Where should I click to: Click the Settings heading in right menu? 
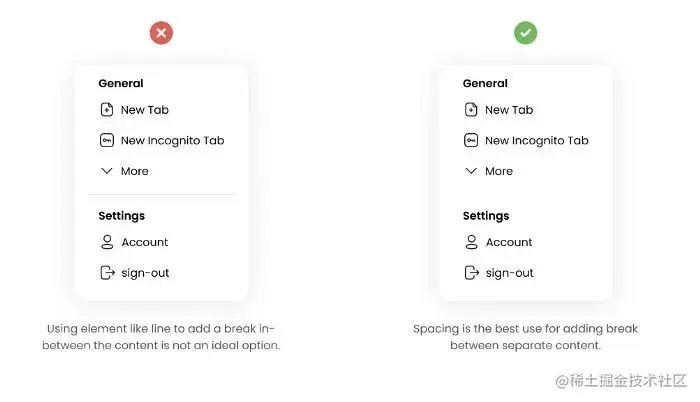click(x=486, y=216)
